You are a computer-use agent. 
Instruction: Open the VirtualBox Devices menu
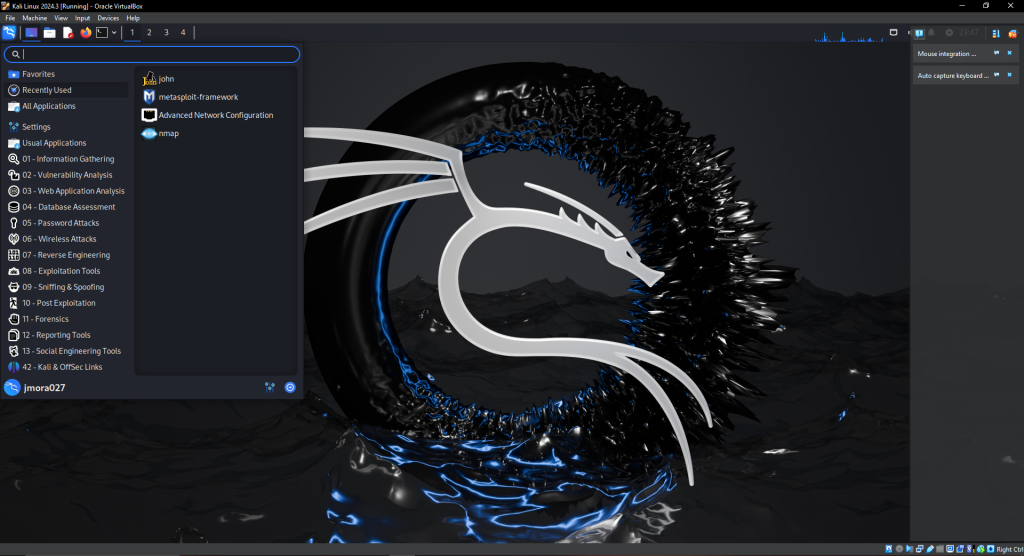(x=108, y=18)
